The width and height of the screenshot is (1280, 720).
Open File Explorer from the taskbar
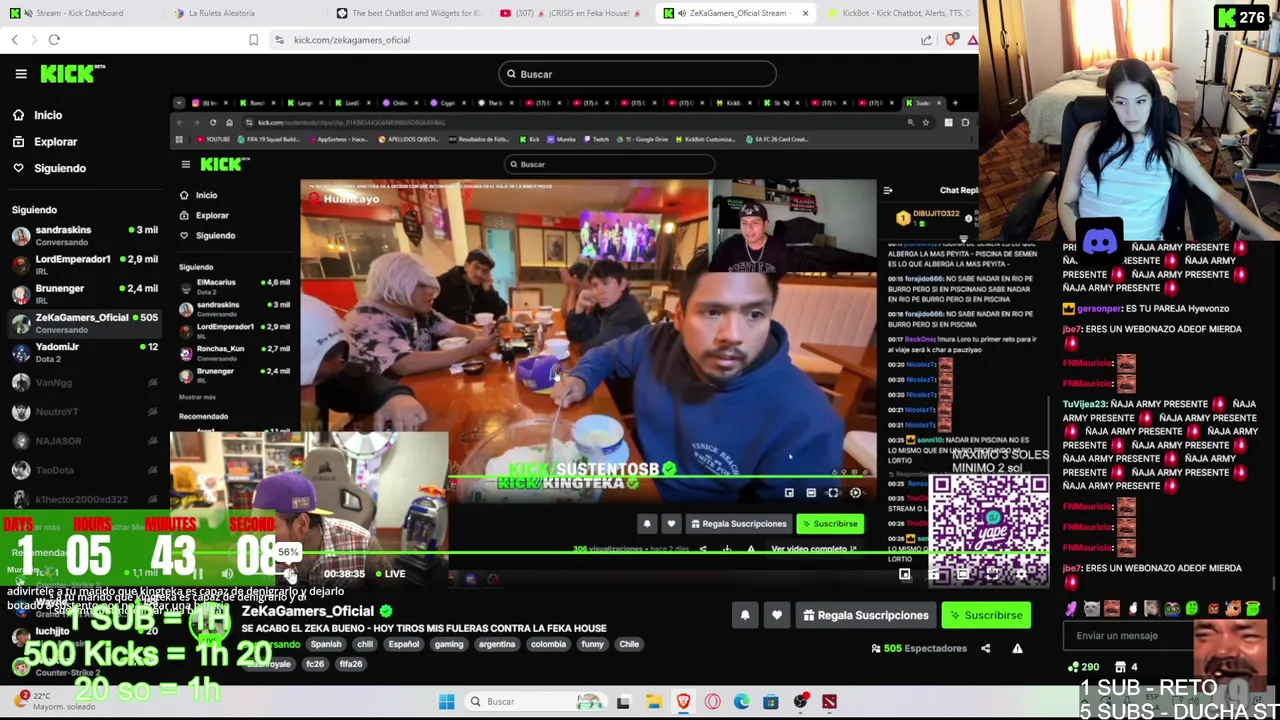click(x=653, y=701)
